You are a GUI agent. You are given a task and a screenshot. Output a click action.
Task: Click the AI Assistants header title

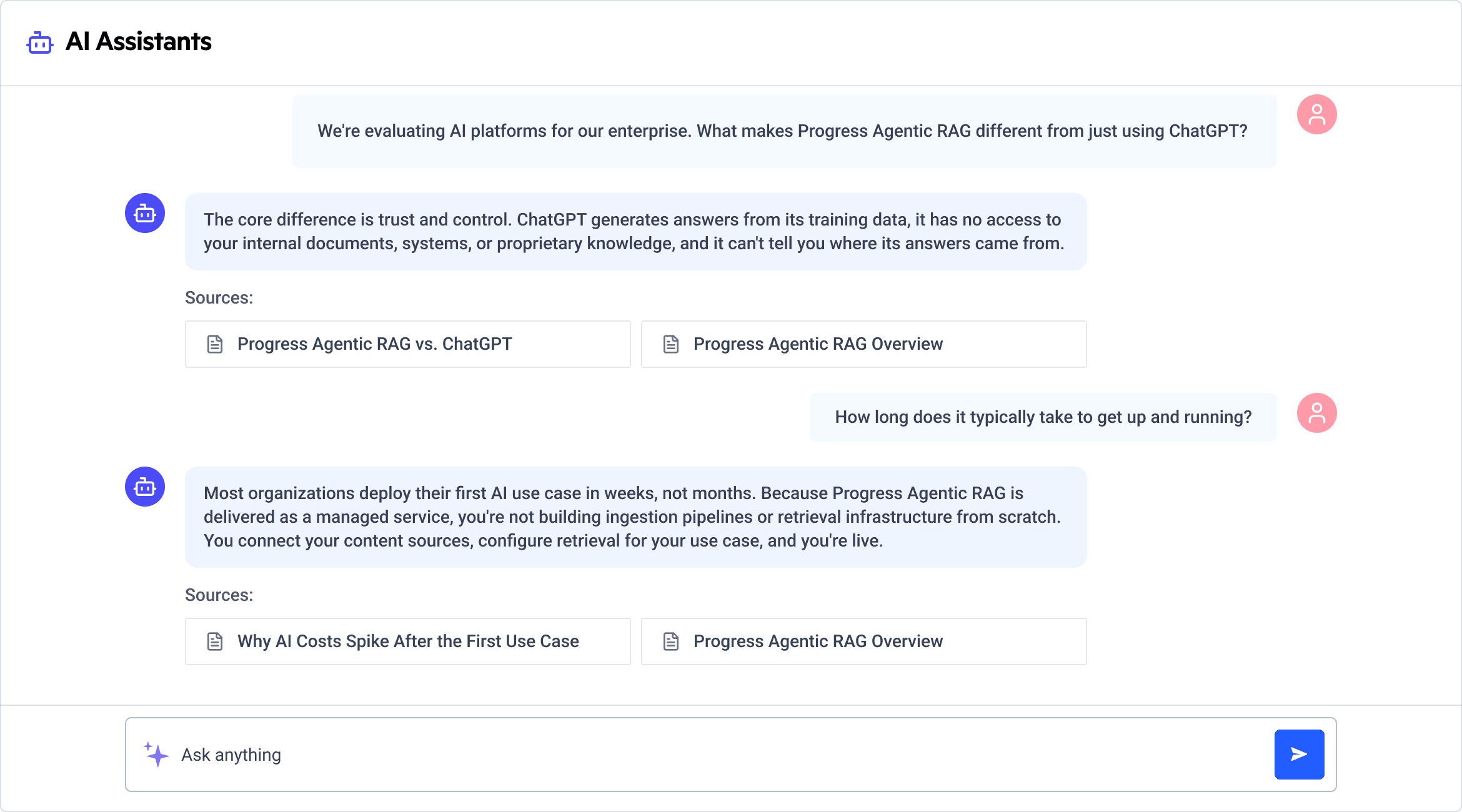pyautogui.click(x=139, y=42)
